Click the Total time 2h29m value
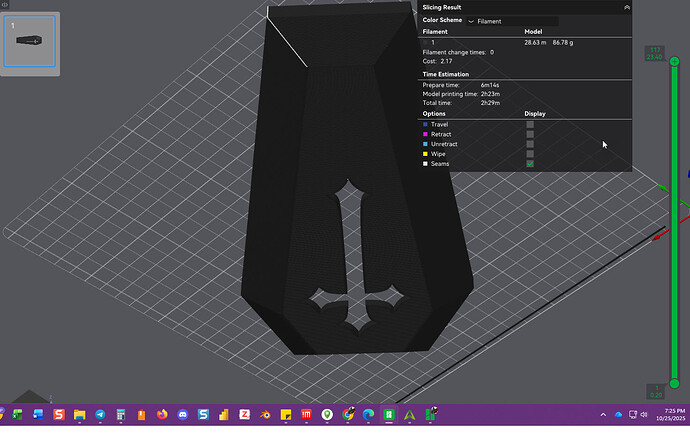This screenshot has width=690, height=445. click(490, 103)
